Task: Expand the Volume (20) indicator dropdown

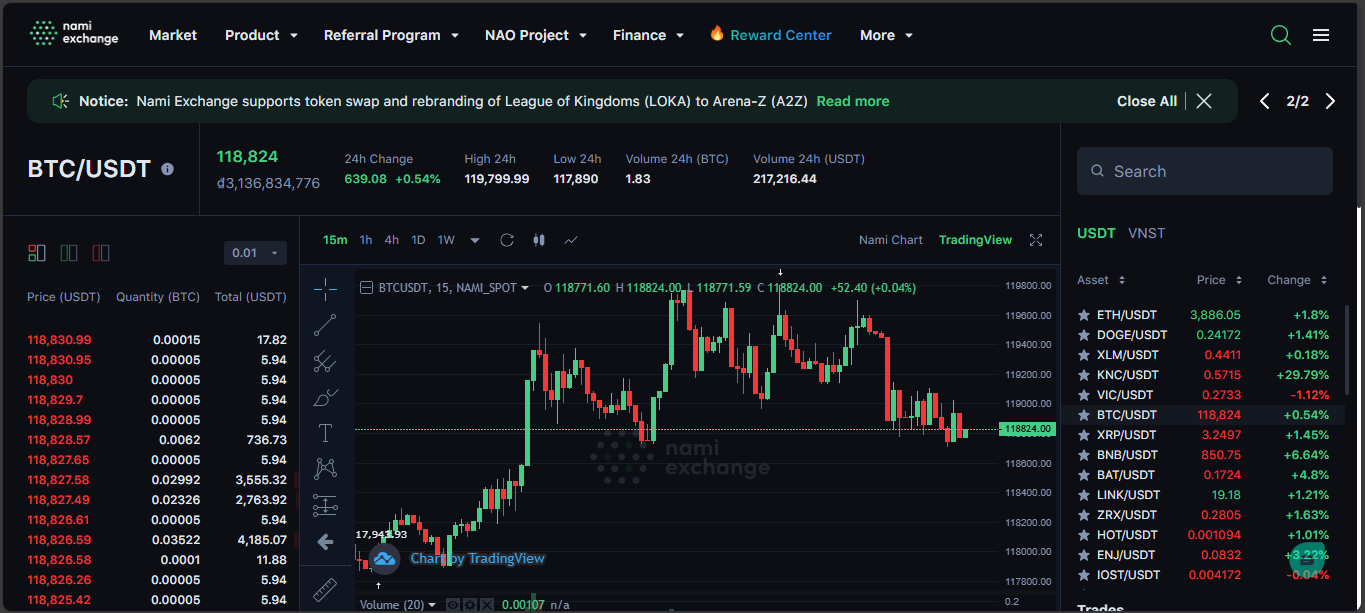Action: (x=432, y=605)
